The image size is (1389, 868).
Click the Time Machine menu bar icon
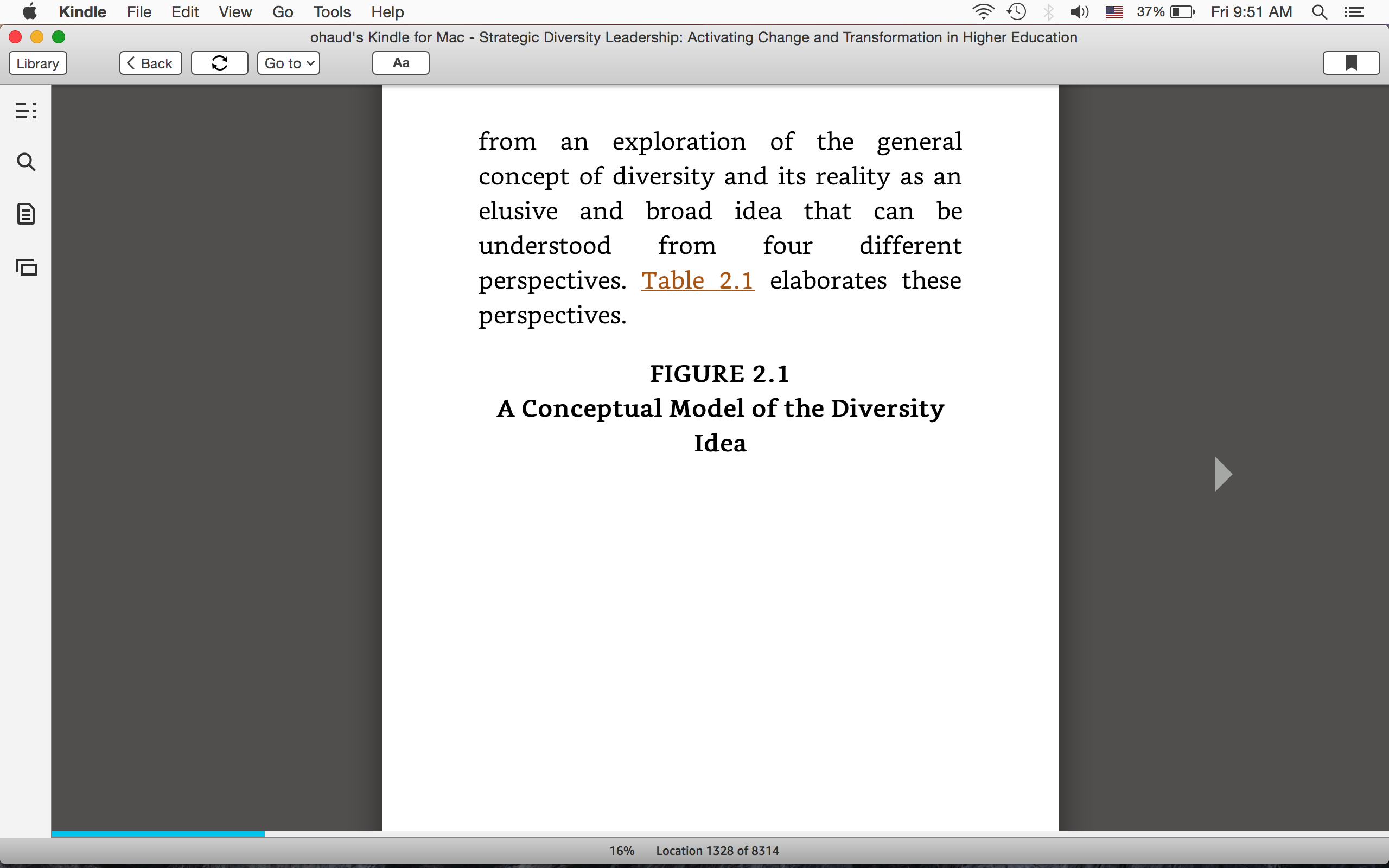[1016, 12]
